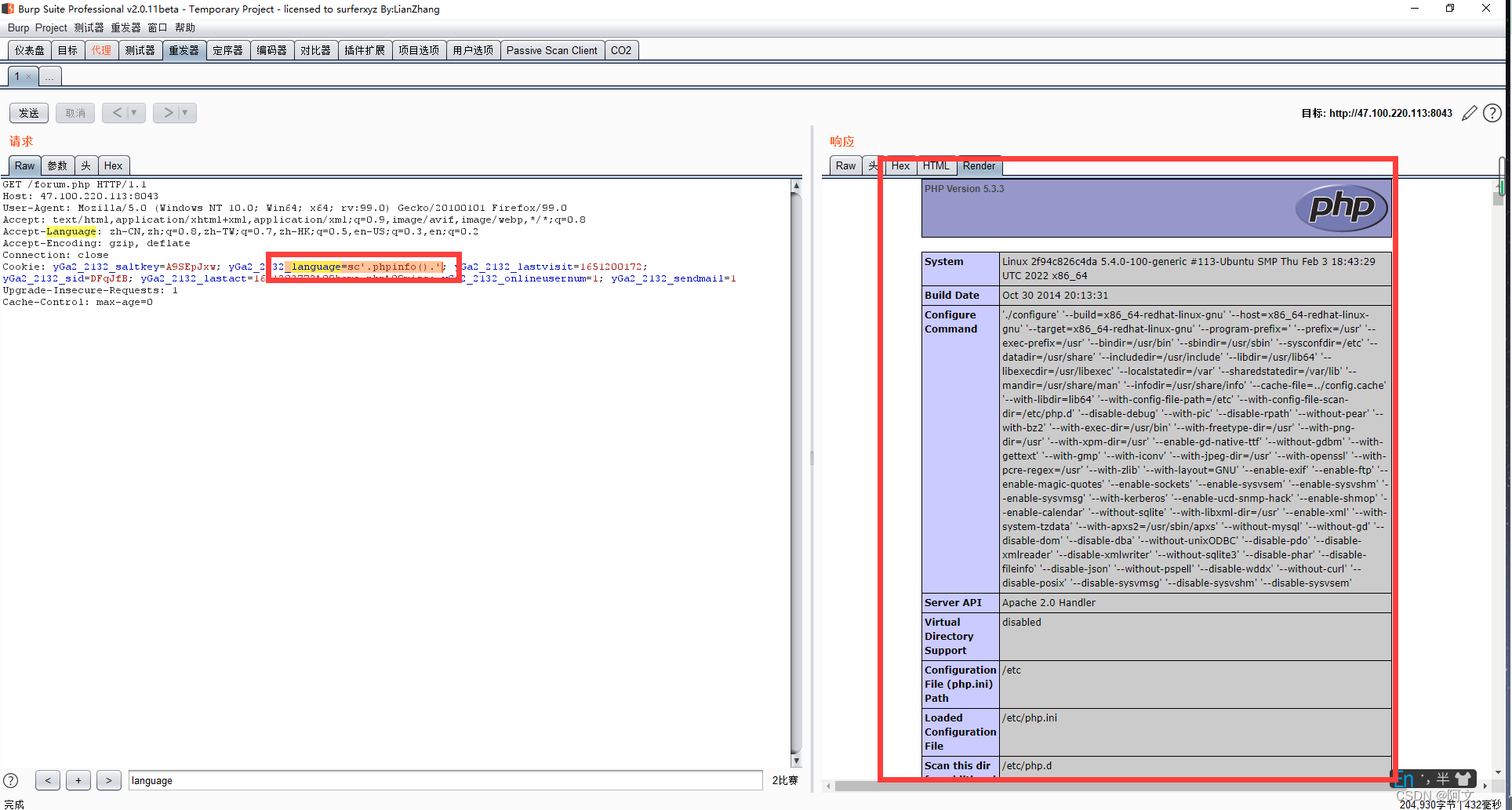Select the request Raw tab

(25, 165)
